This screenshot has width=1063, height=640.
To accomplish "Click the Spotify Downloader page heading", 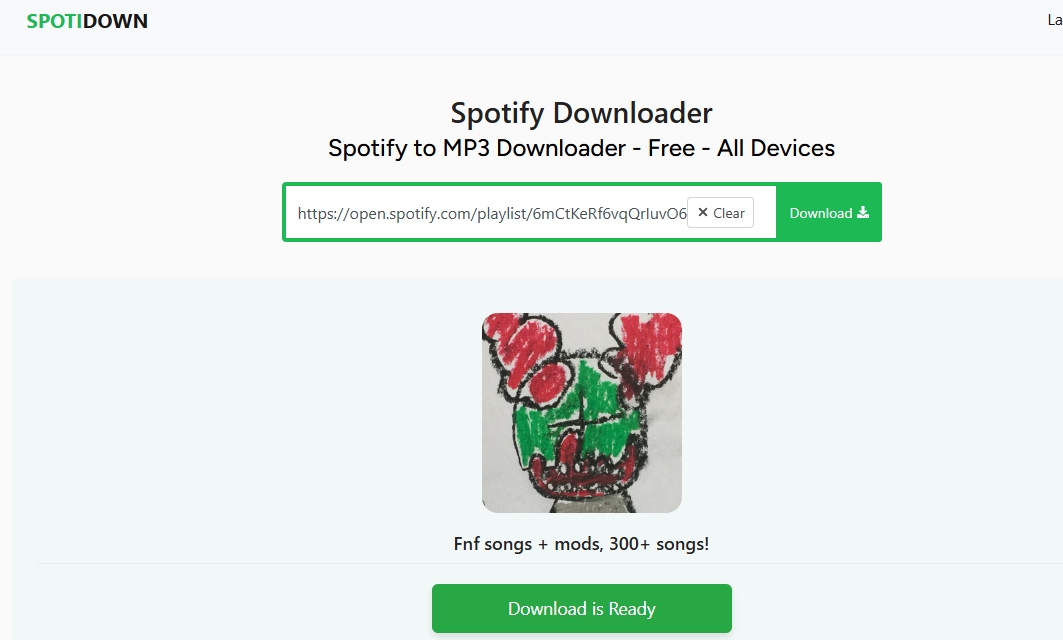I will [x=581, y=113].
